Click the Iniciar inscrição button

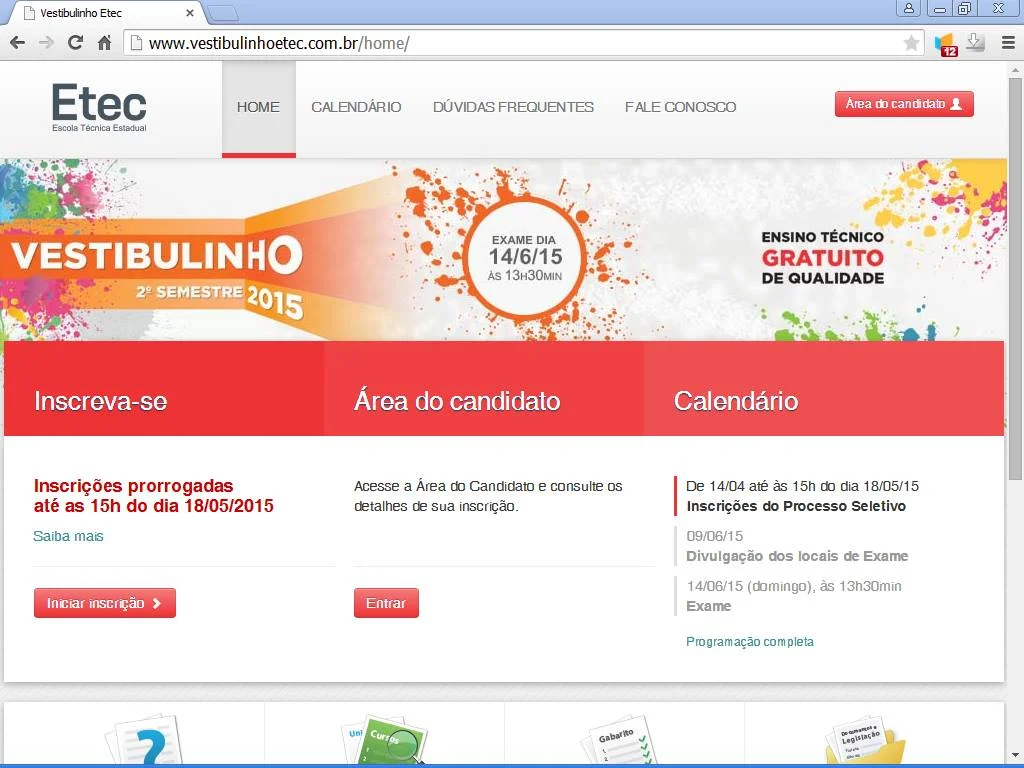pos(104,603)
